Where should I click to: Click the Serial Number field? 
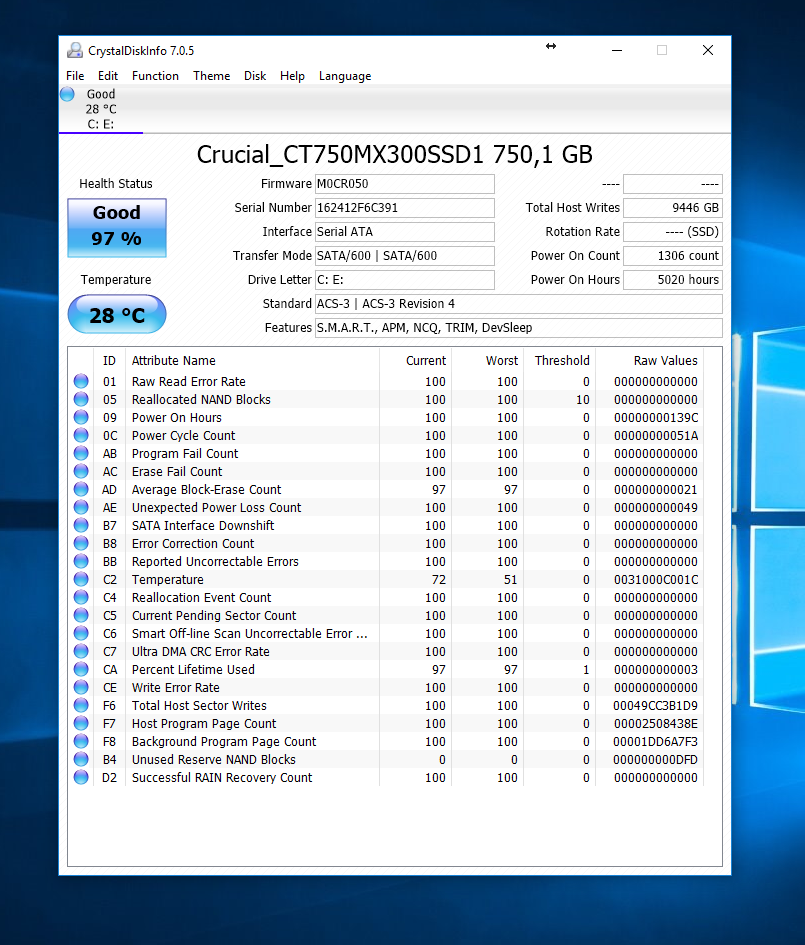tap(404, 208)
